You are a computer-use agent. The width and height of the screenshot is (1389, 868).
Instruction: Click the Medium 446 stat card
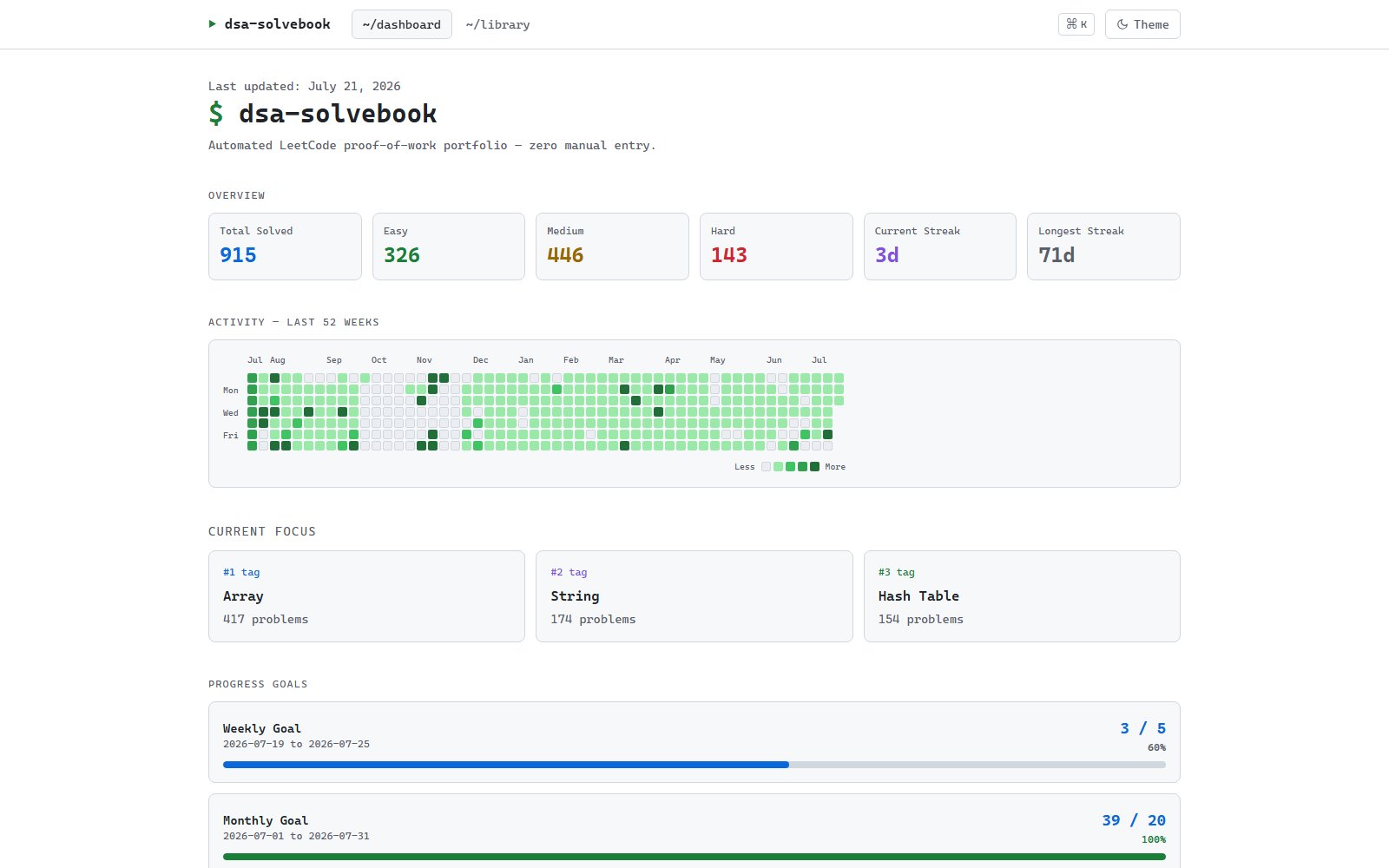(x=612, y=247)
